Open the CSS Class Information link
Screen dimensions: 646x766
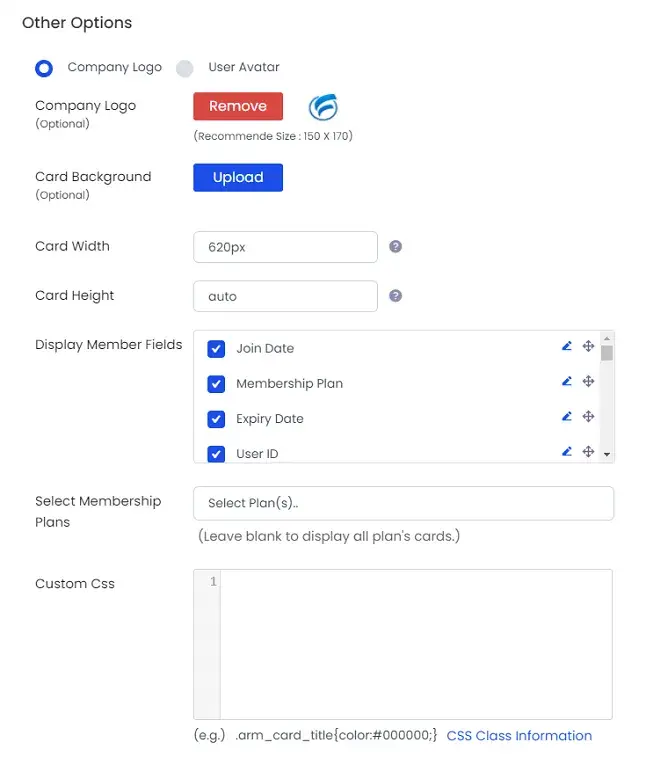[519, 736]
